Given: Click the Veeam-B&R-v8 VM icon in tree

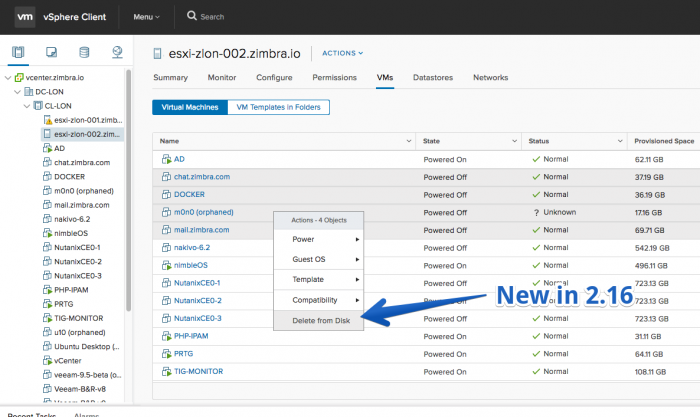Looking at the screenshot, I should (47, 388).
